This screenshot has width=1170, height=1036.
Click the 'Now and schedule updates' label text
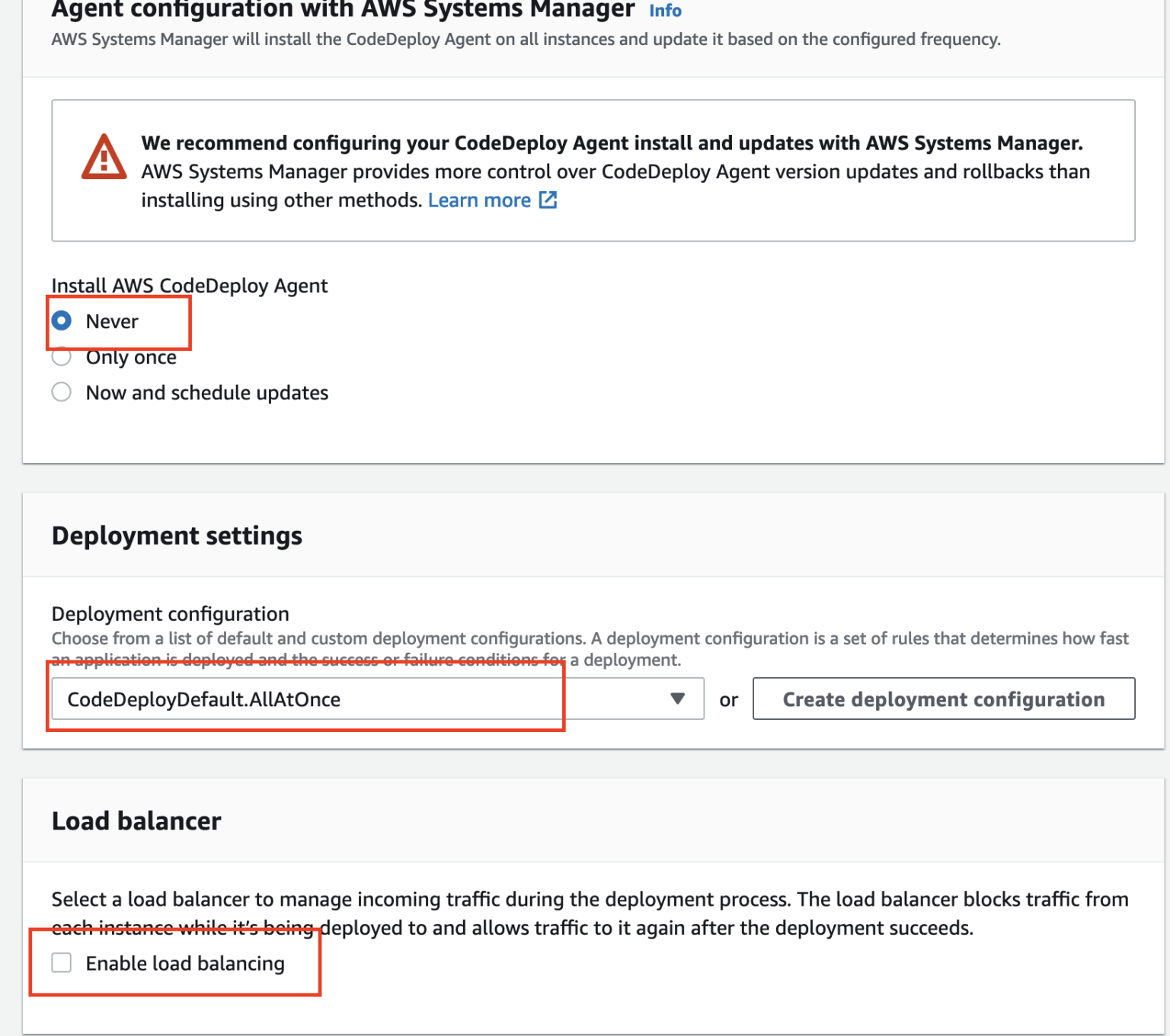207,393
